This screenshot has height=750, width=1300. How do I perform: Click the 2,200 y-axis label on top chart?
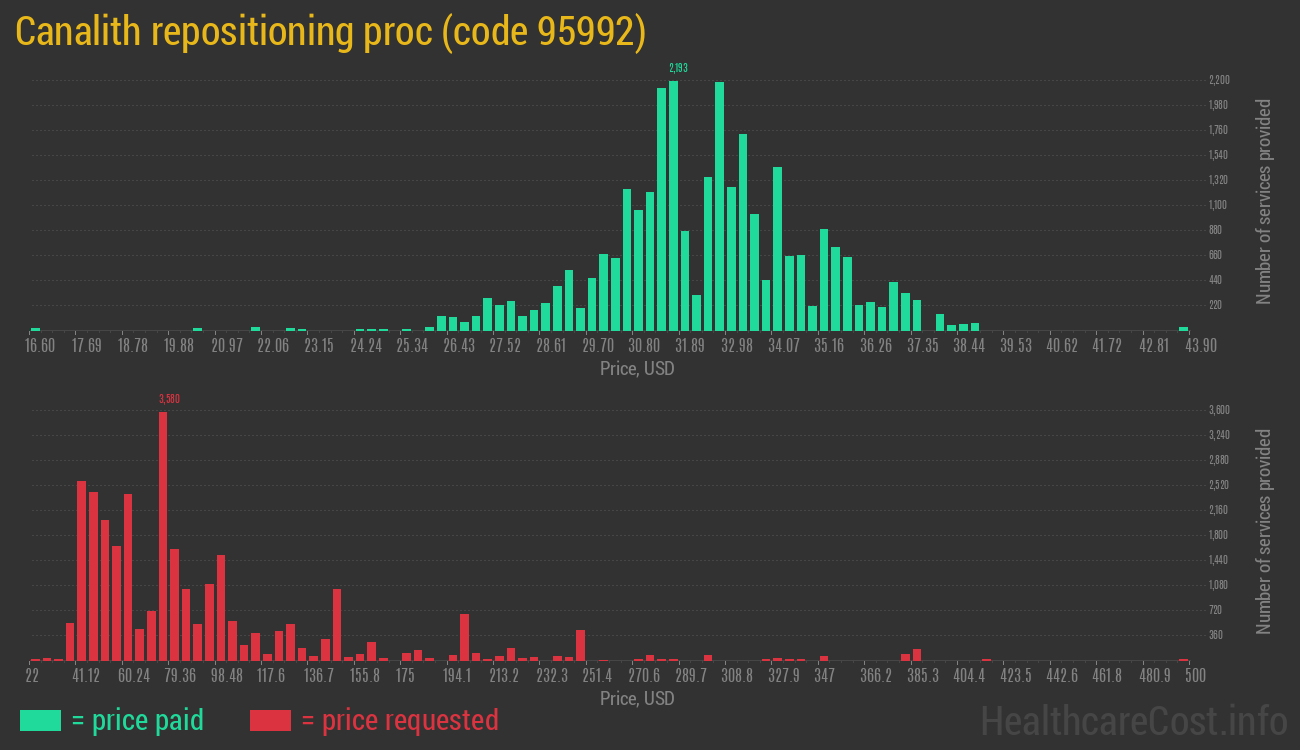tap(1218, 80)
